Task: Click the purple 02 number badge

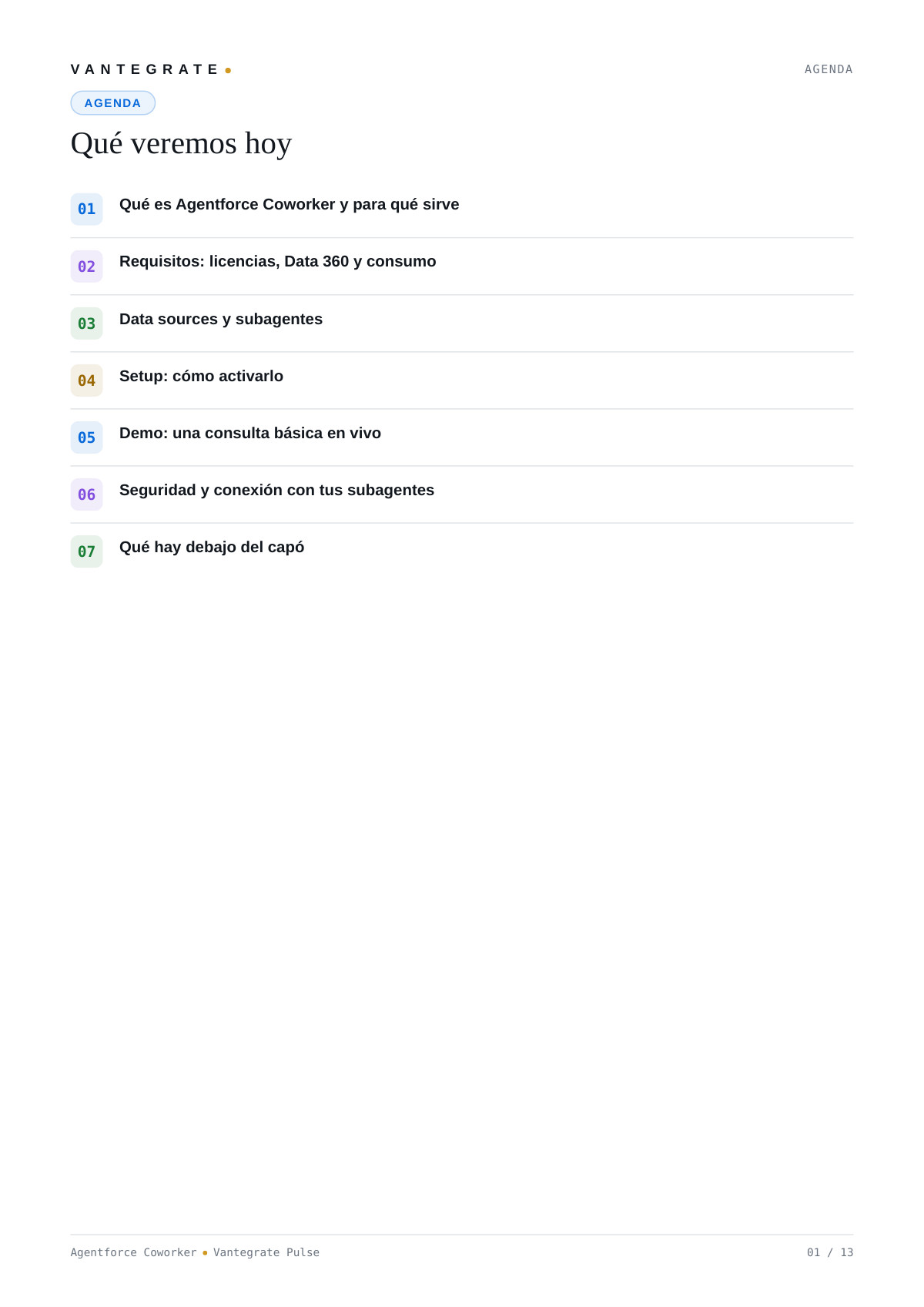Action: [x=86, y=266]
